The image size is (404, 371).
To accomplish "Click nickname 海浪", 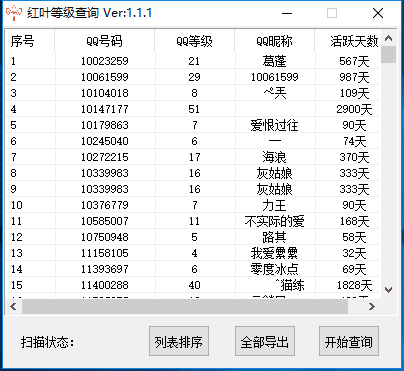I will 274,157.
